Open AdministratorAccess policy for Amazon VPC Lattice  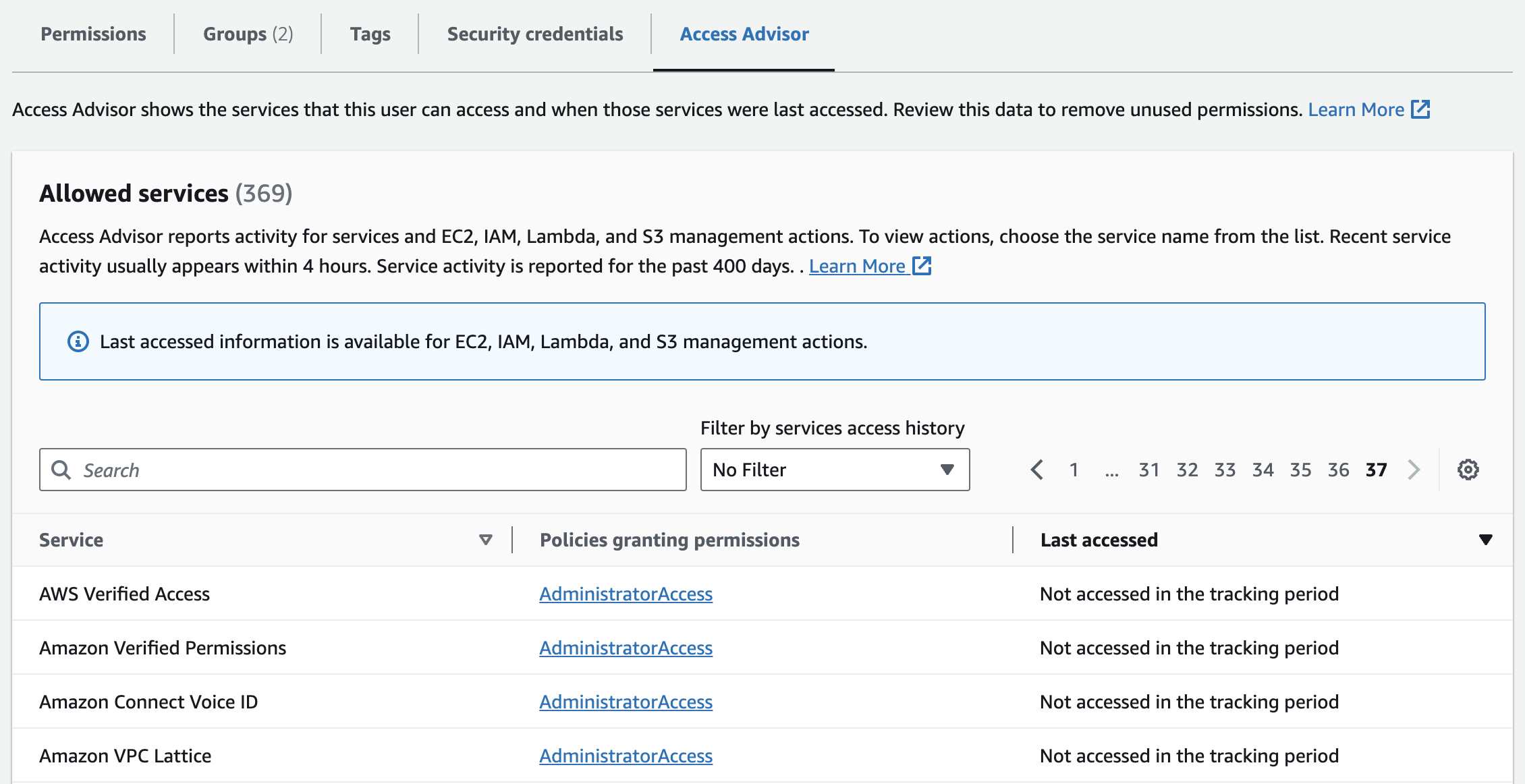(626, 756)
